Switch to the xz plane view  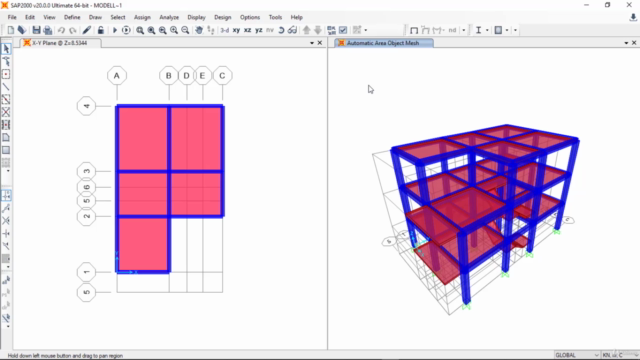tap(247, 30)
